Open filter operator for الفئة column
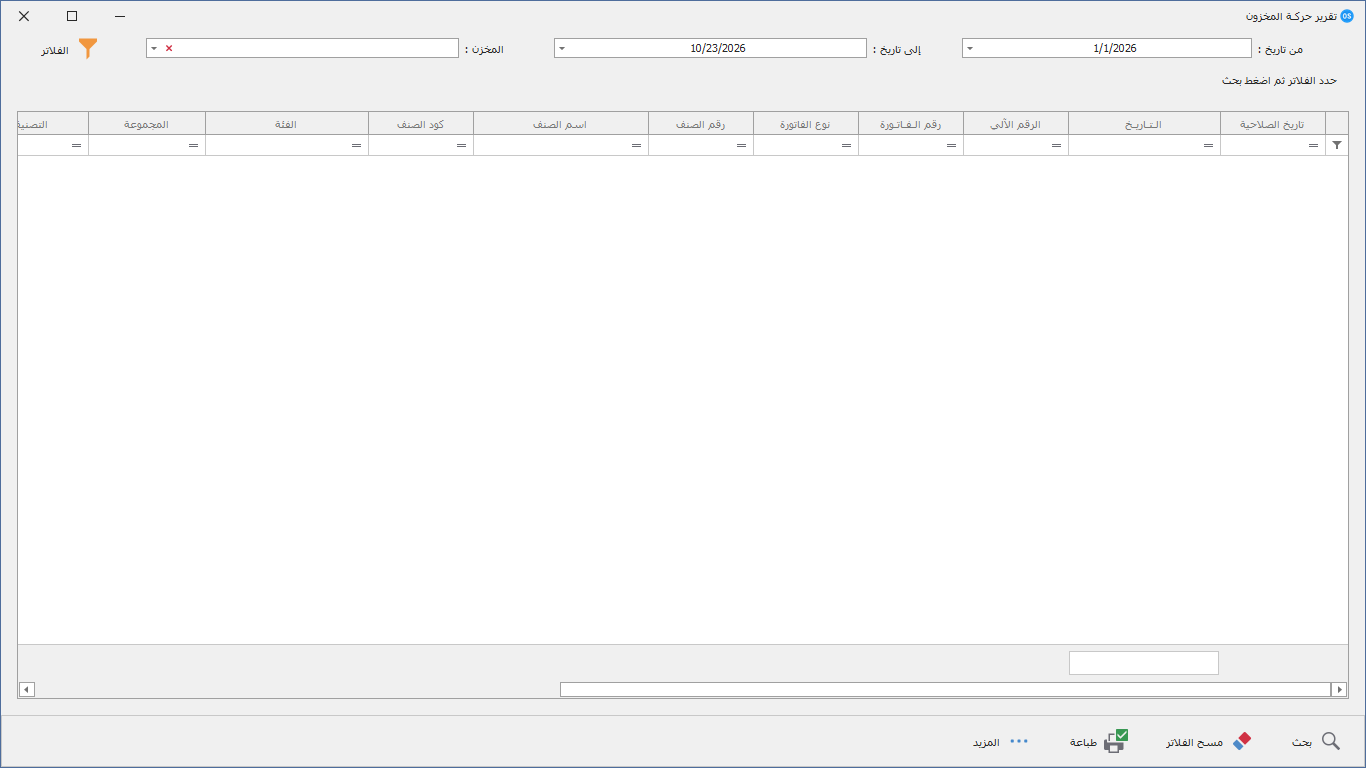Viewport: 1366px width, 768px height. [x=356, y=146]
